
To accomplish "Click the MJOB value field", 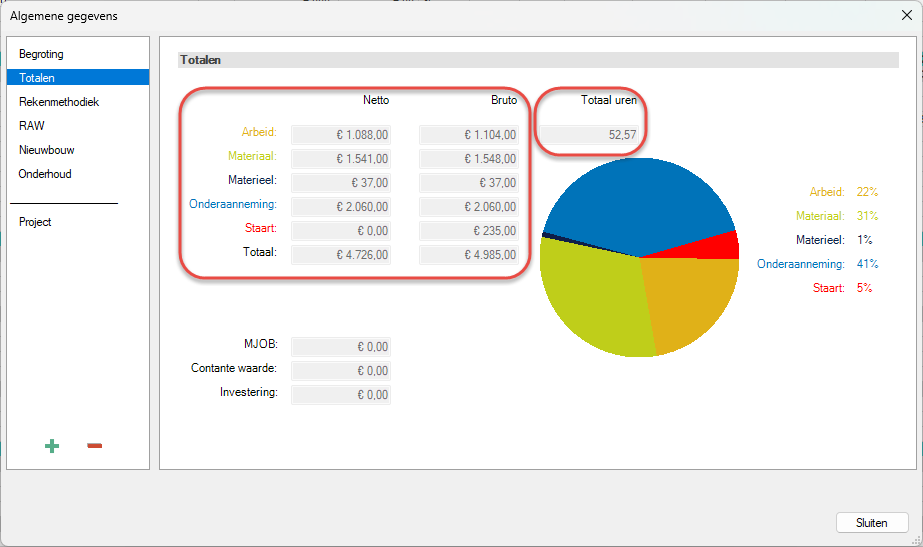I will (341, 347).
